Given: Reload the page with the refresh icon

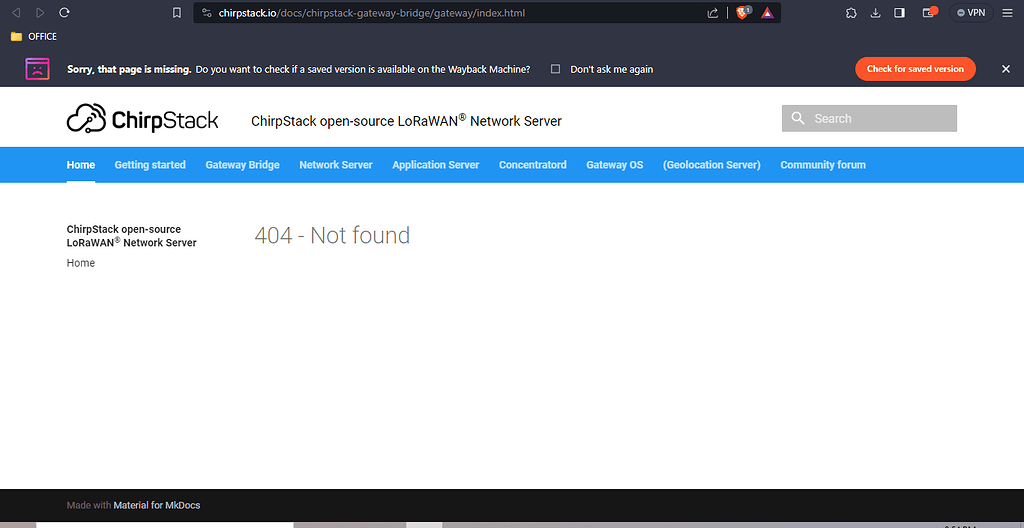Looking at the screenshot, I should click(x=64, y=13).
